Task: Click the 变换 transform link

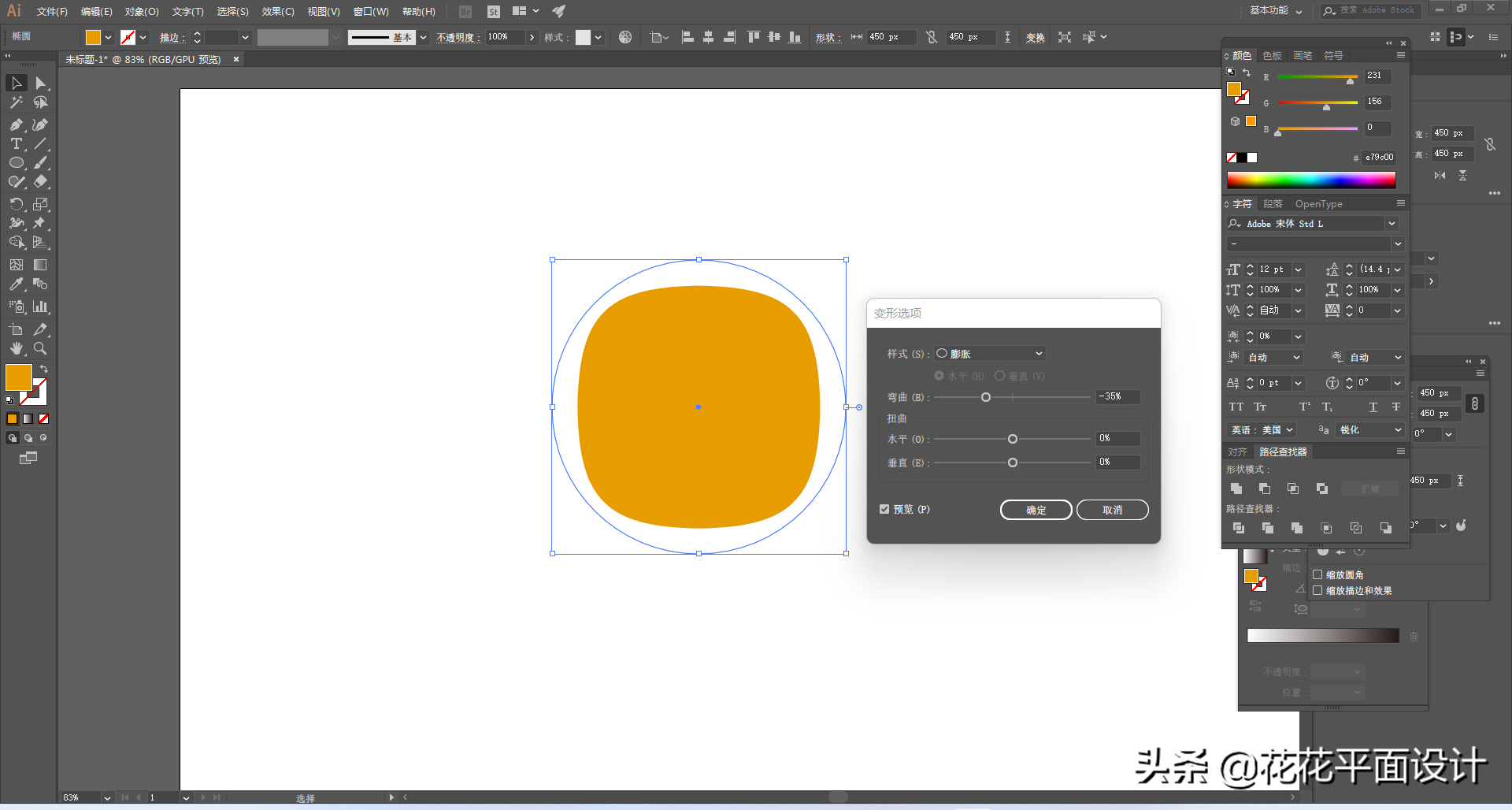Action: 1035,38
